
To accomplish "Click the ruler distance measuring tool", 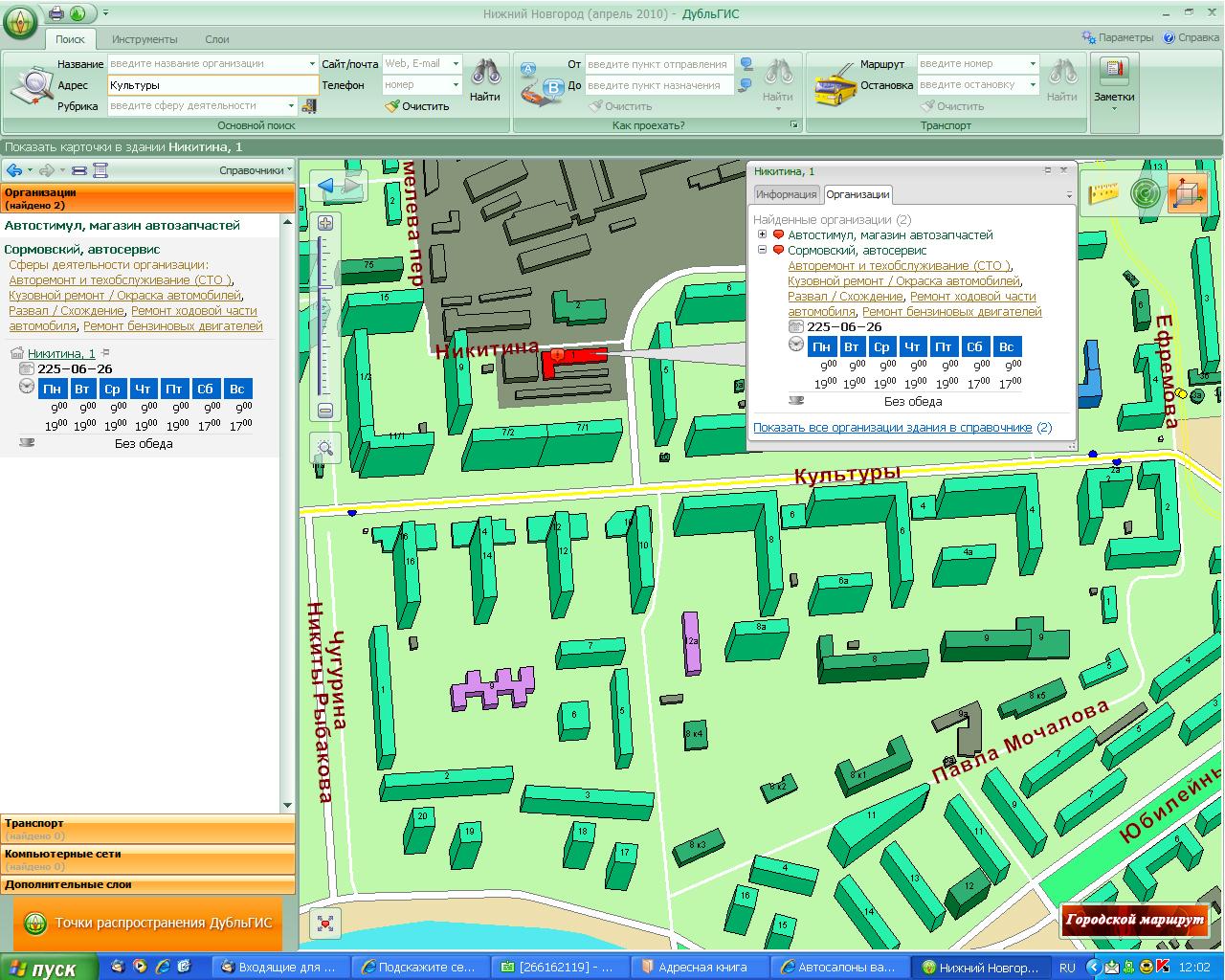I will tap(1103, 193).
